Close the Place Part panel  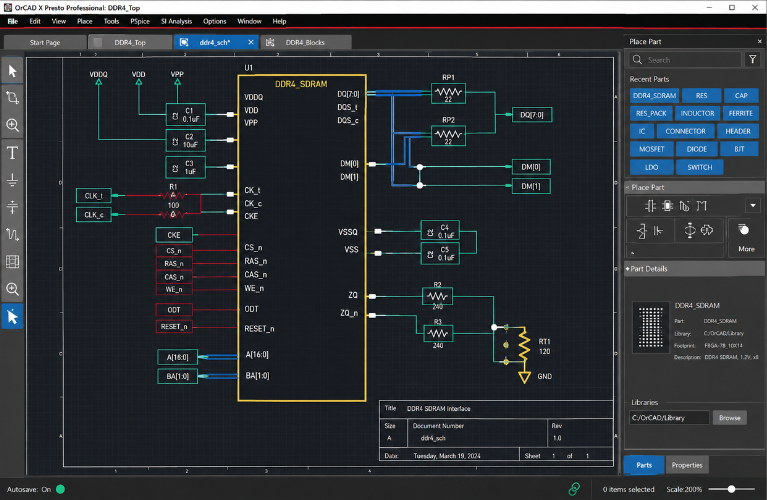click(x=760, y=42)
